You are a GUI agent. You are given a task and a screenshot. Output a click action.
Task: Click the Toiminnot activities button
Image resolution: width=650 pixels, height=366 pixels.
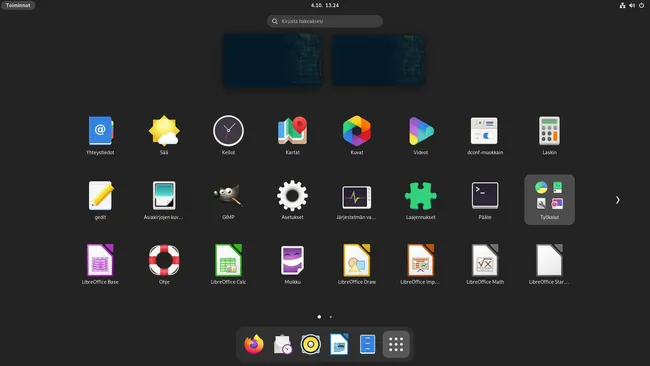tap(18, 5)
